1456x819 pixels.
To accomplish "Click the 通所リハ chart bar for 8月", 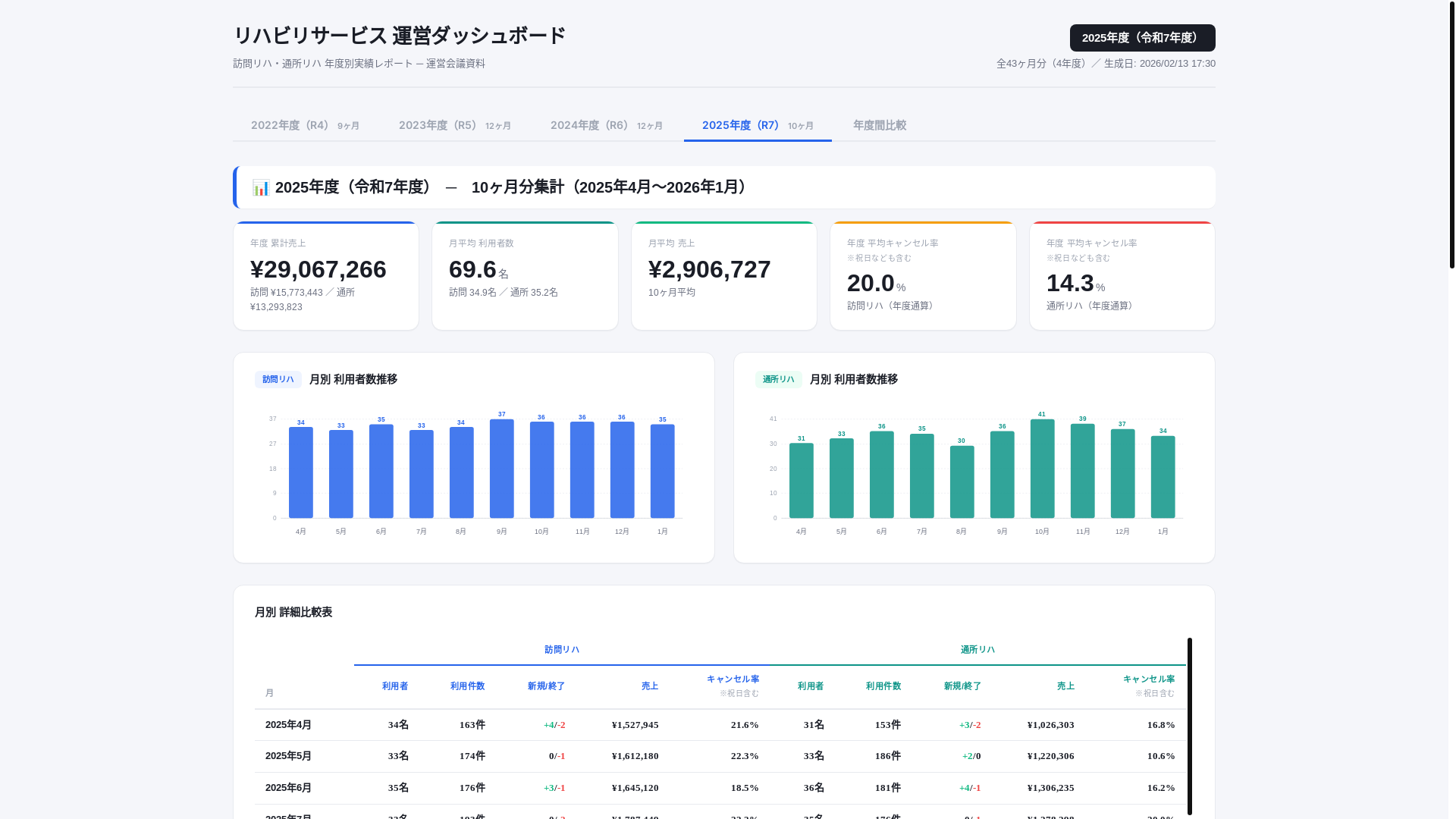I will 962,482.
